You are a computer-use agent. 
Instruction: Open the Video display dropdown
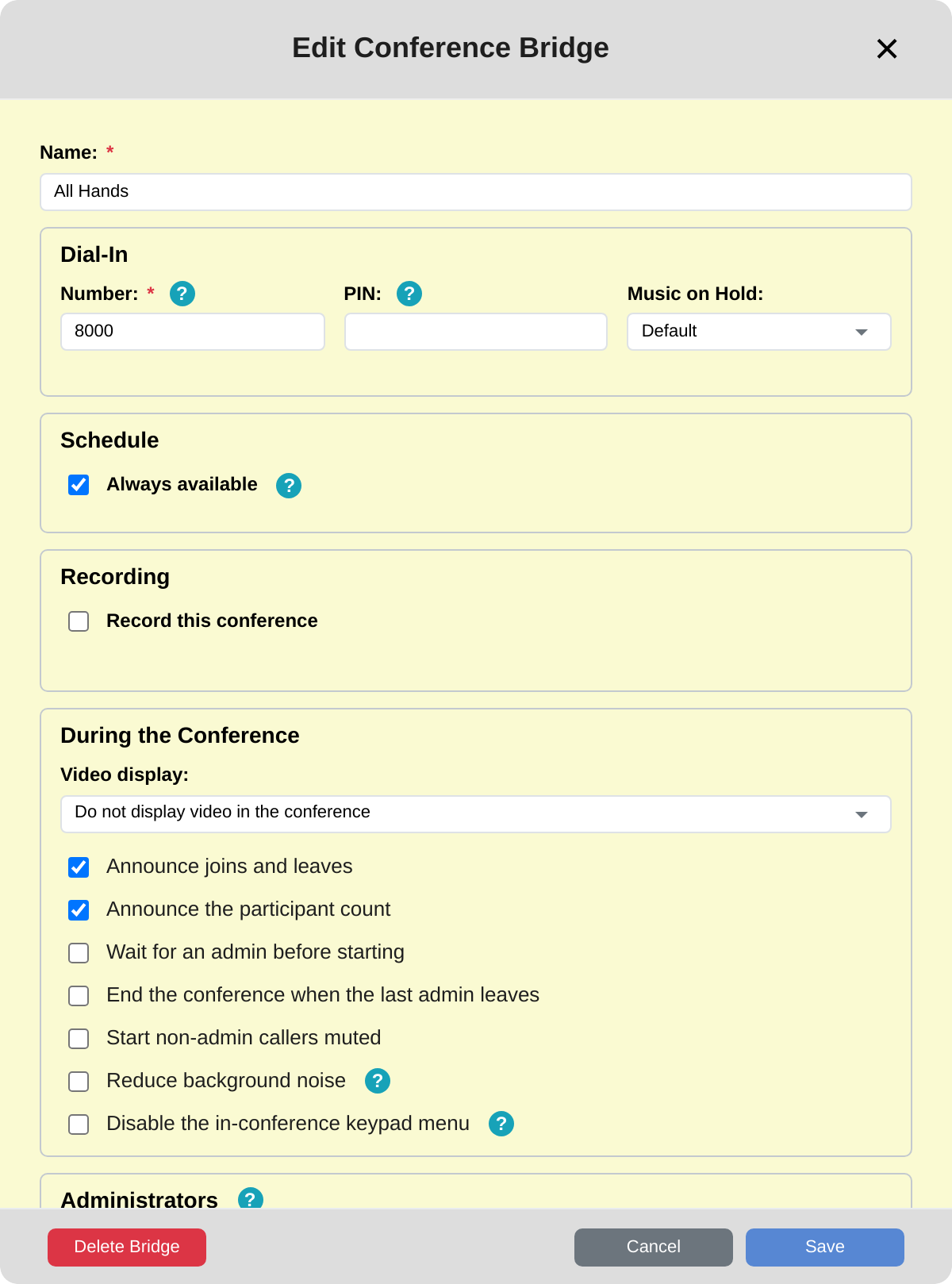click(476, 814)
